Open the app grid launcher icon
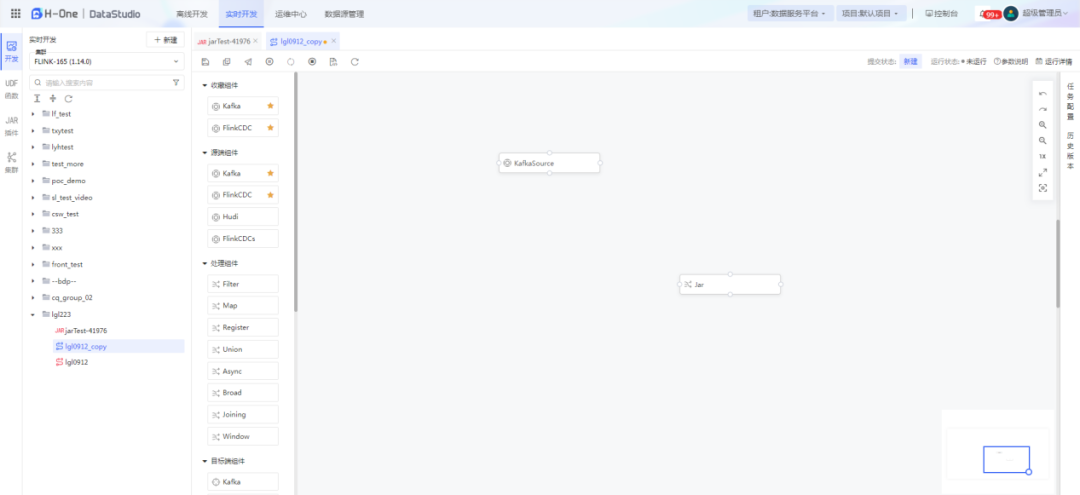1080x495 pixels. [x=15, y=14]
